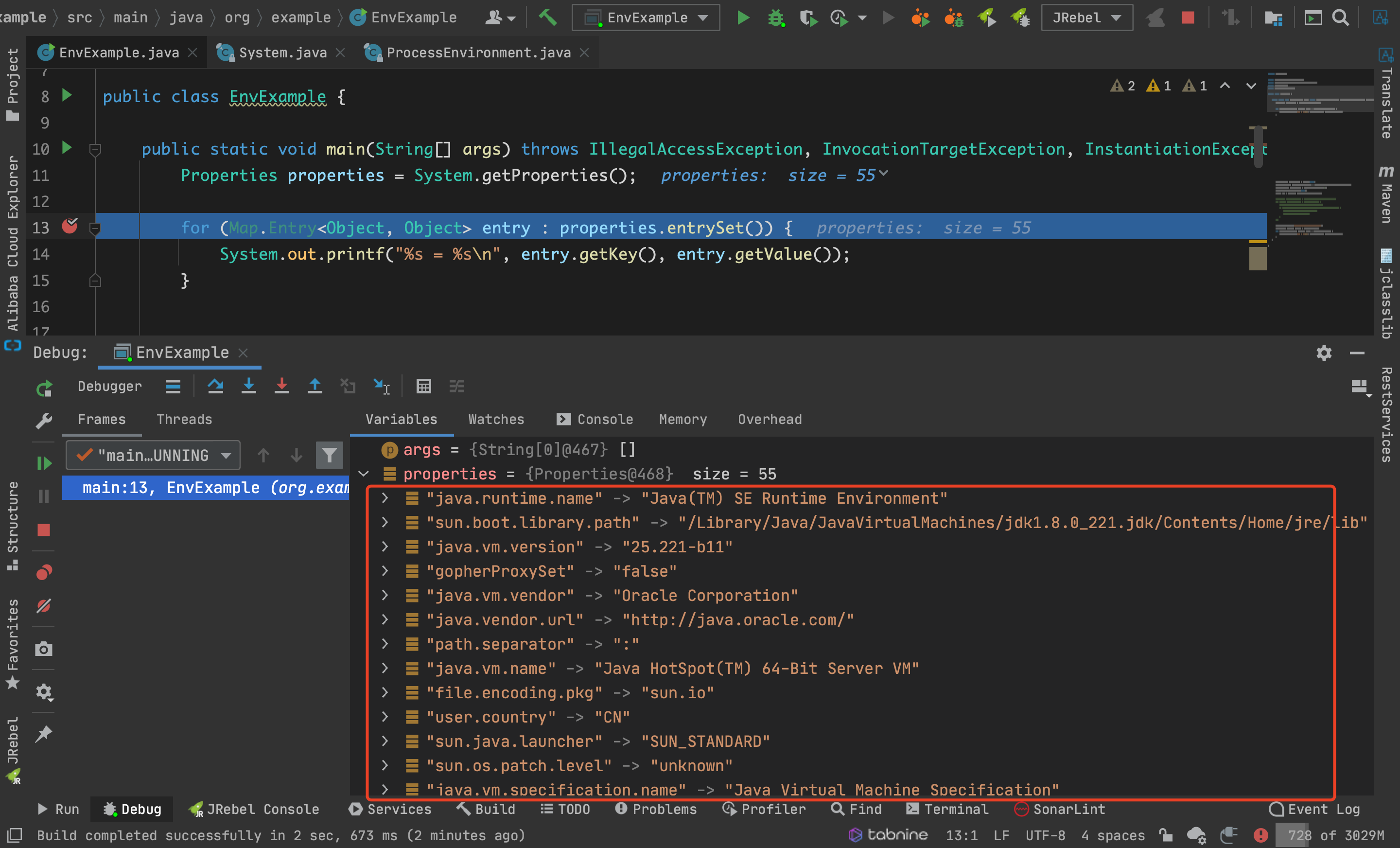This screenshot has width=1400, height=848.
Task: Click the Step Out icon
Action: 314,387
